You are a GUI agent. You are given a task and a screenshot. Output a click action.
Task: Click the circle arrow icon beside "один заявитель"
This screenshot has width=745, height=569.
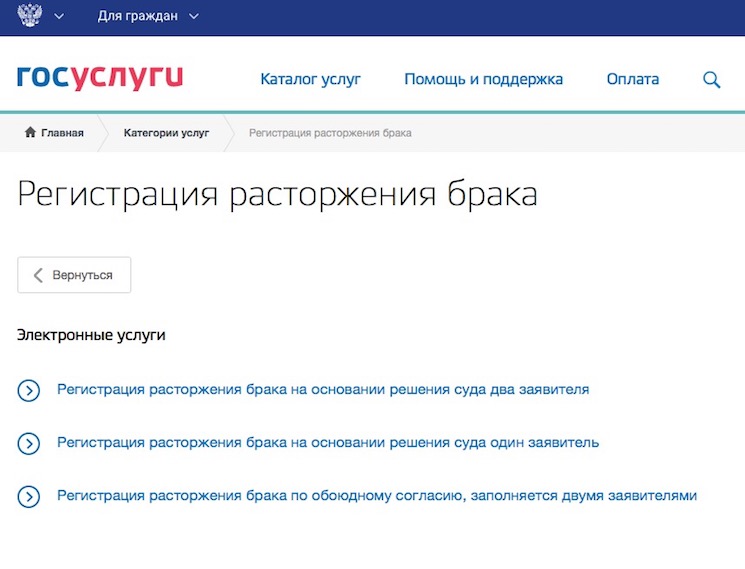(x=28, y=443)
